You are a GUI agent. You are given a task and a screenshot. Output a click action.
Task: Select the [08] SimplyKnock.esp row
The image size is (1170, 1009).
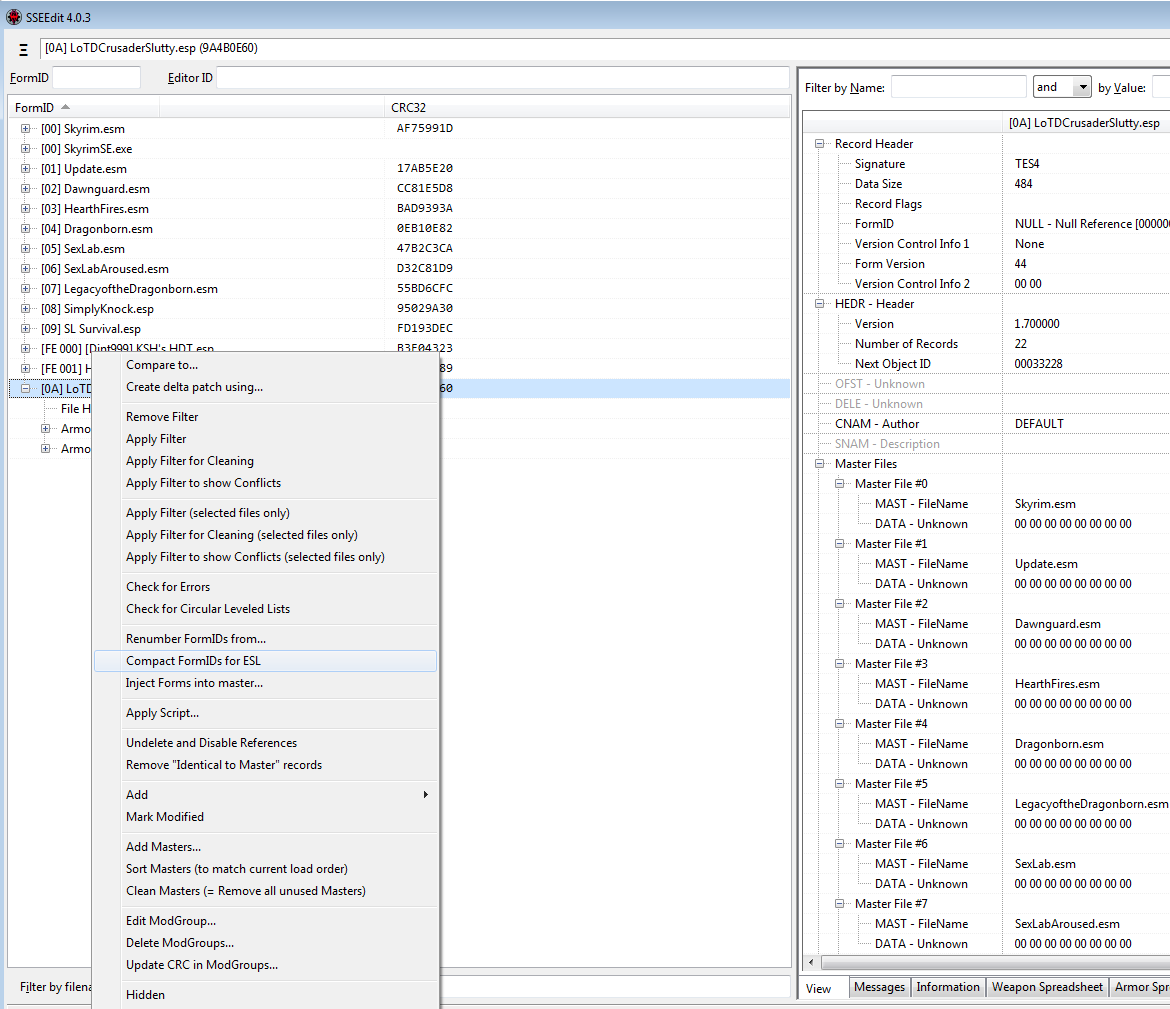(399, 309)
